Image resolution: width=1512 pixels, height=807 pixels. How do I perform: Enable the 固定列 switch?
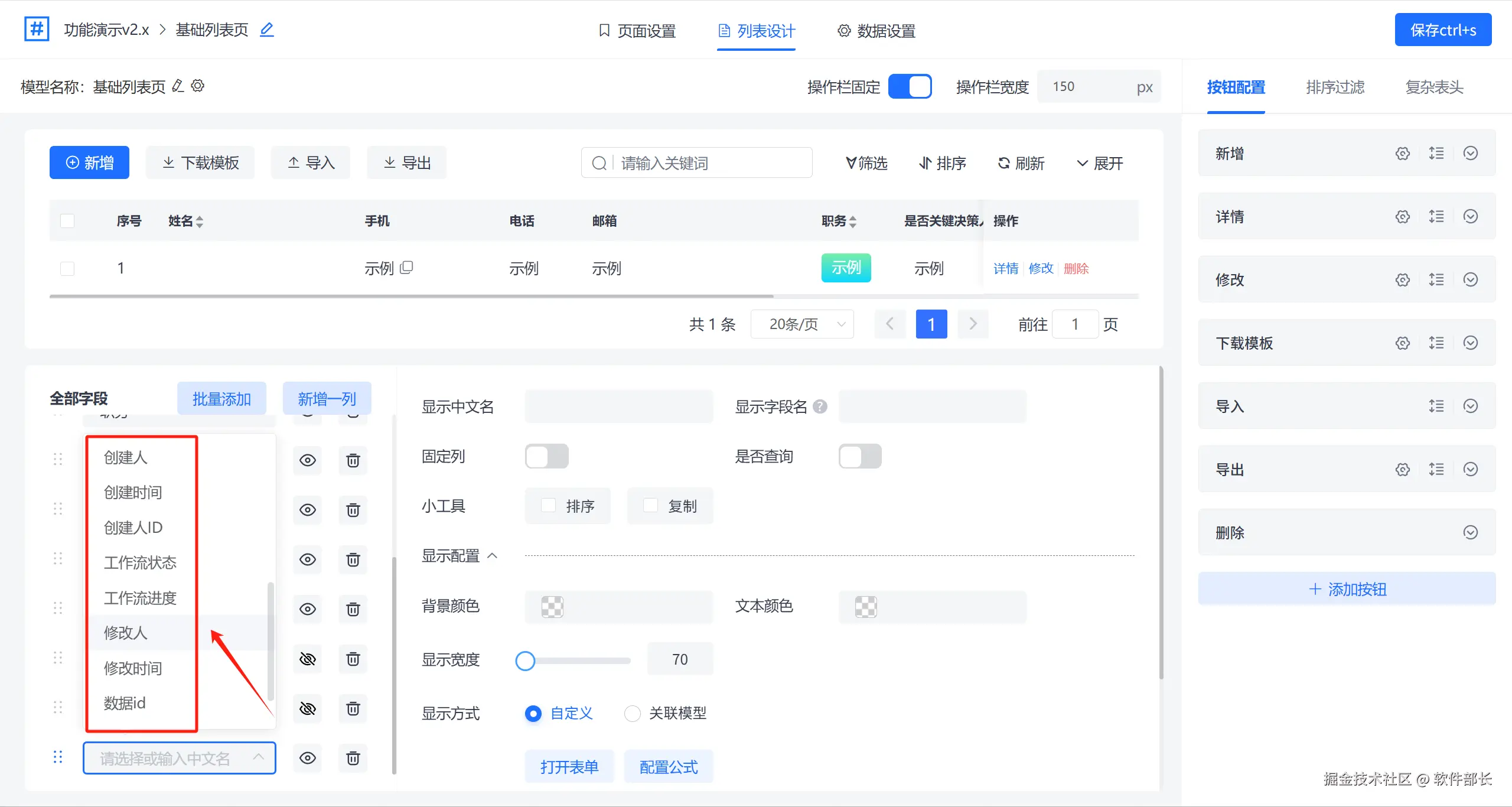click(x=546, y=457)
